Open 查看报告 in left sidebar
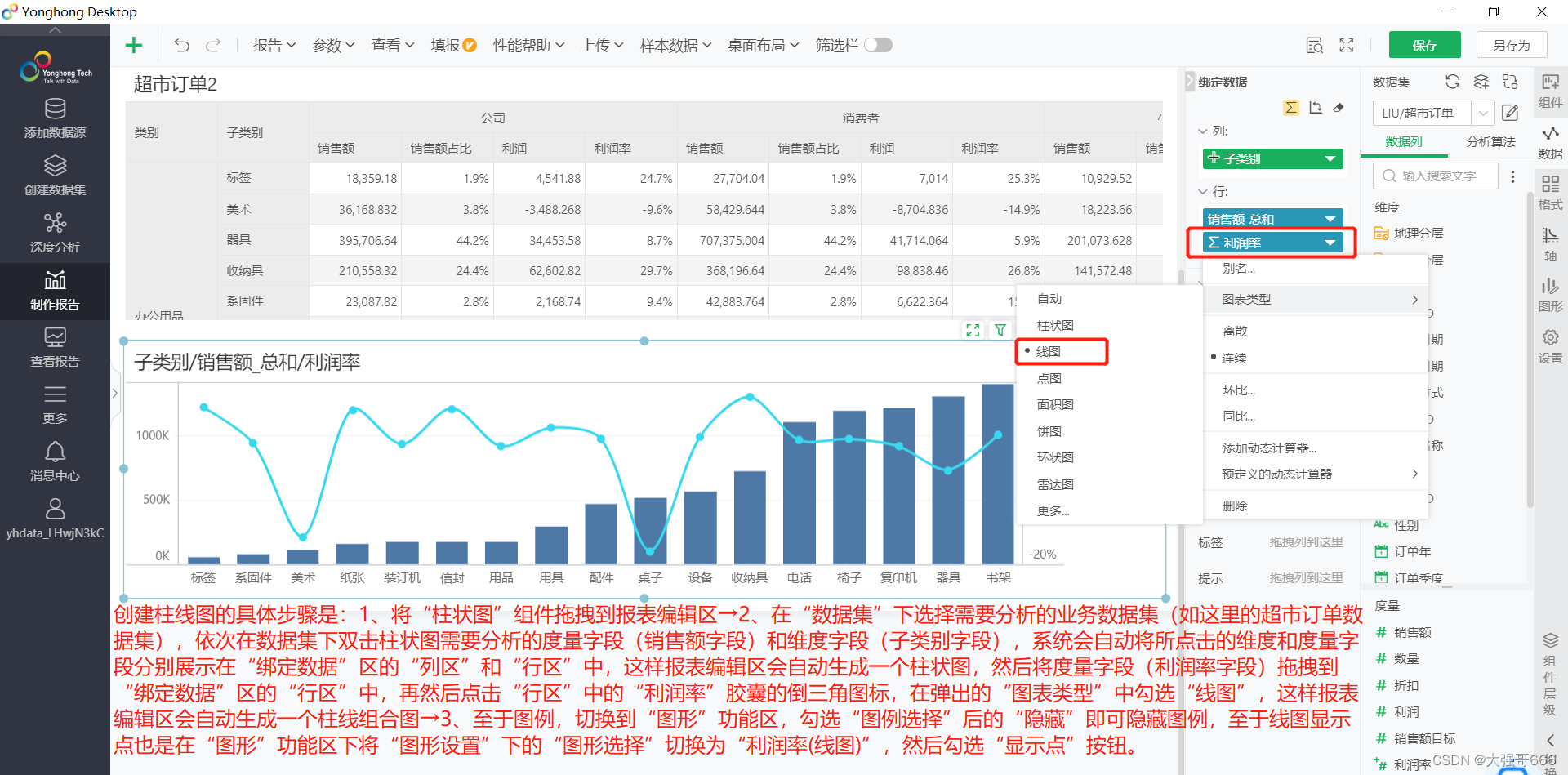This screenshot has height=775, width=1568. pyautogui.click(x=55, y=348)
